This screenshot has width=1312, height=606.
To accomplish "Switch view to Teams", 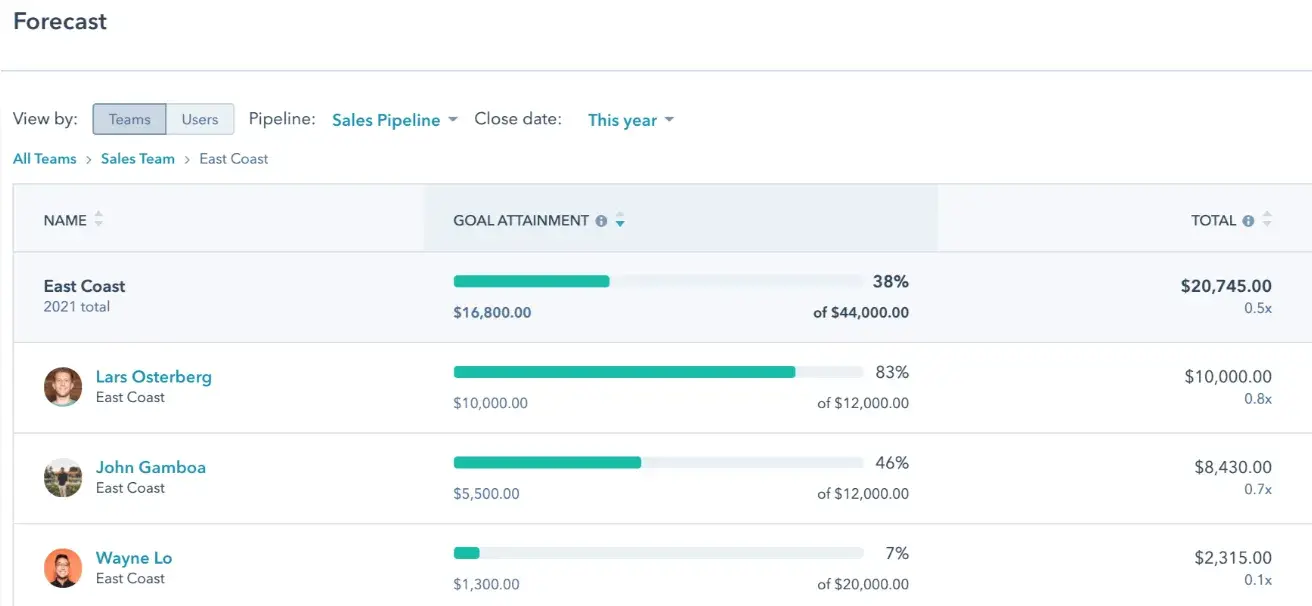I will point(130,119).
